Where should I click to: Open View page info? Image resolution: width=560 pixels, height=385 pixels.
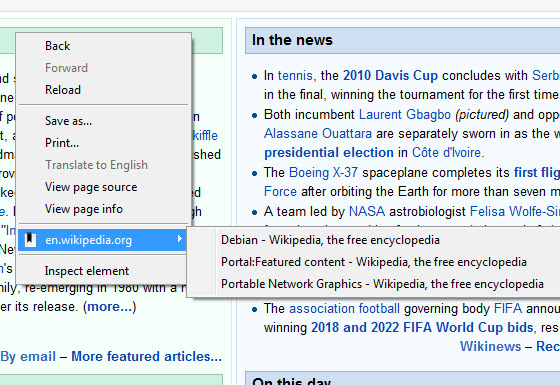coord(103,209)
